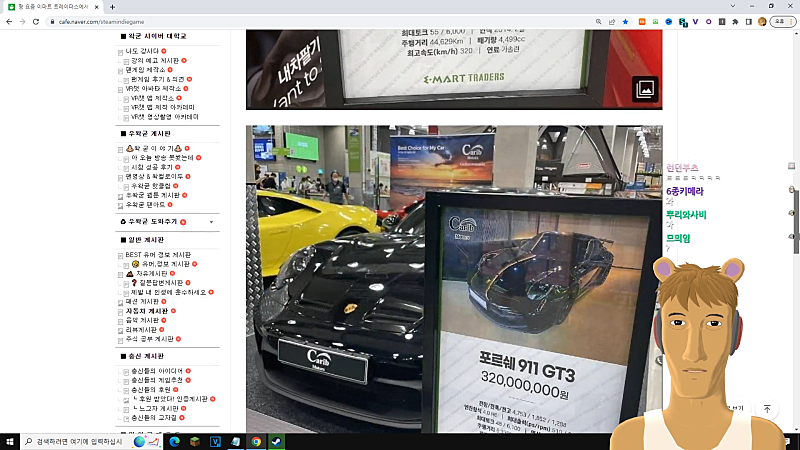This screenshot has width=800, height=450.
Task: Go back with the browser back arrow
Action: pos(9,22)
